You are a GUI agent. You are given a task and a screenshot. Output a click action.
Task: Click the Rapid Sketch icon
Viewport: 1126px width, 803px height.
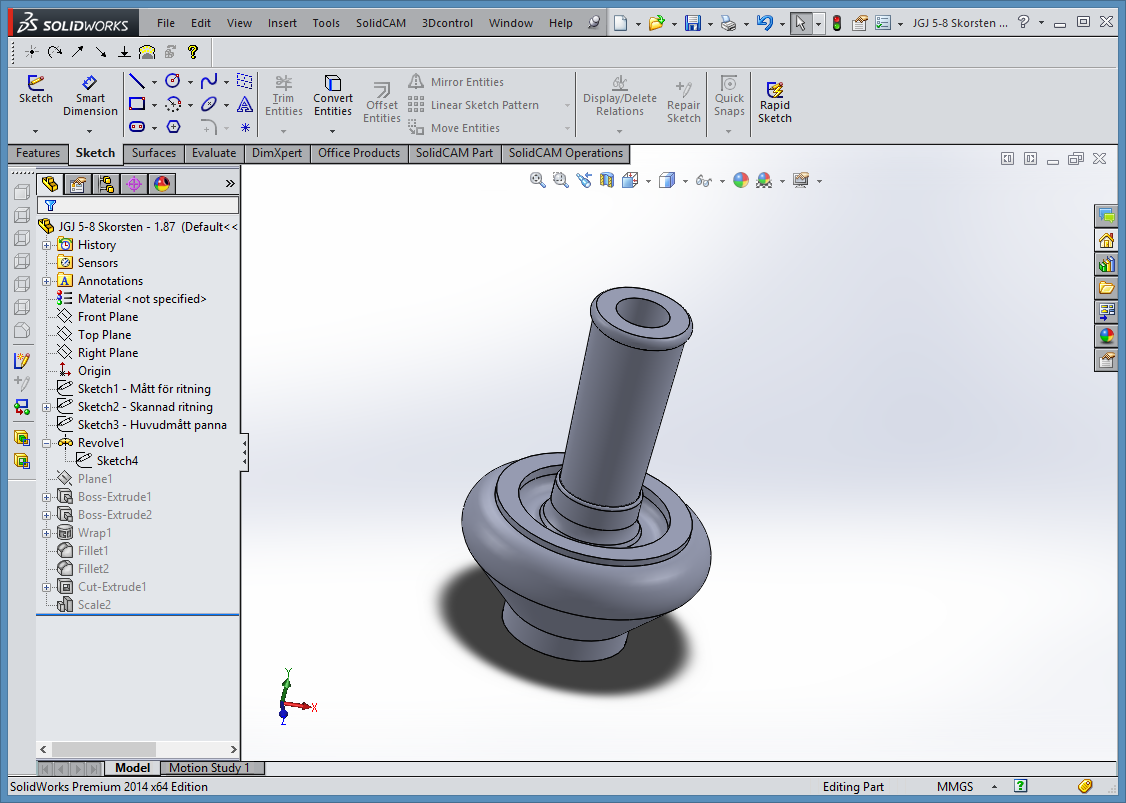coord(774,103)
